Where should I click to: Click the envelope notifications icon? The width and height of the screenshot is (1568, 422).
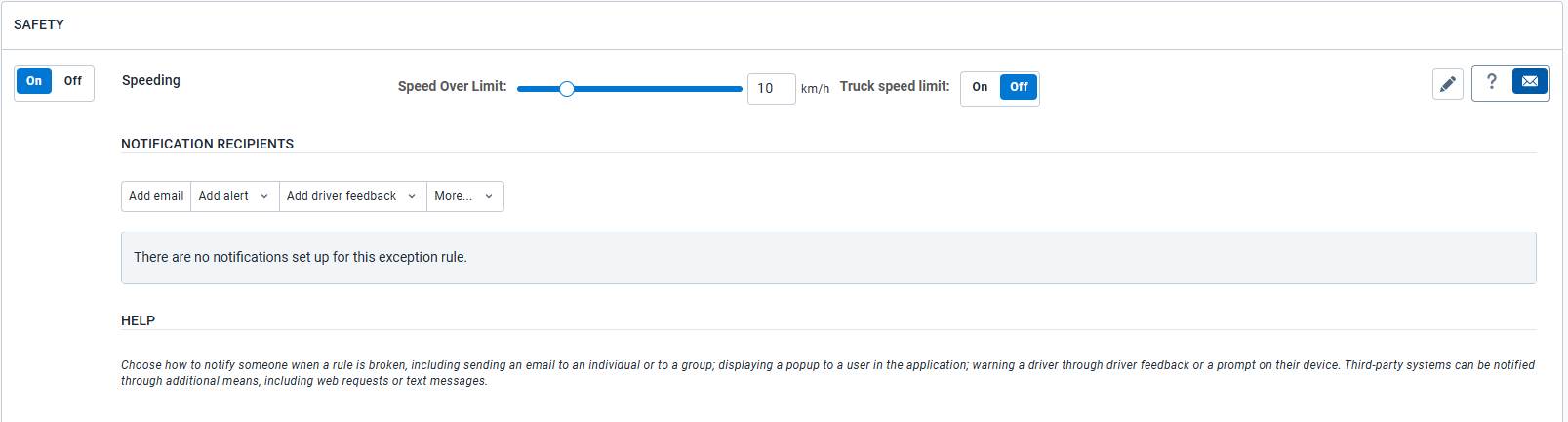[1529, 82]
